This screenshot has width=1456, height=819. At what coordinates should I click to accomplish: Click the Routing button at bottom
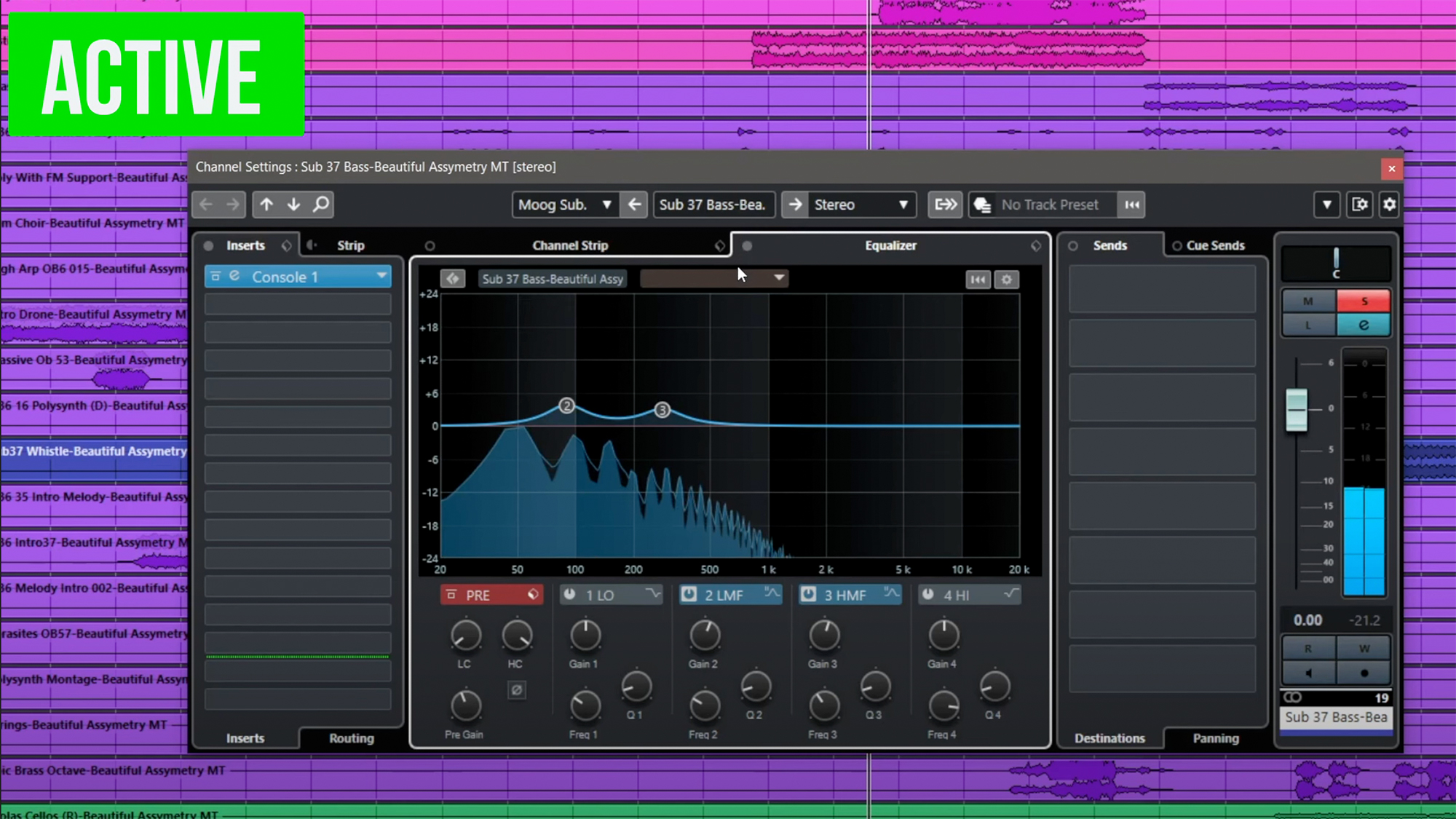(x=351, y=738)
